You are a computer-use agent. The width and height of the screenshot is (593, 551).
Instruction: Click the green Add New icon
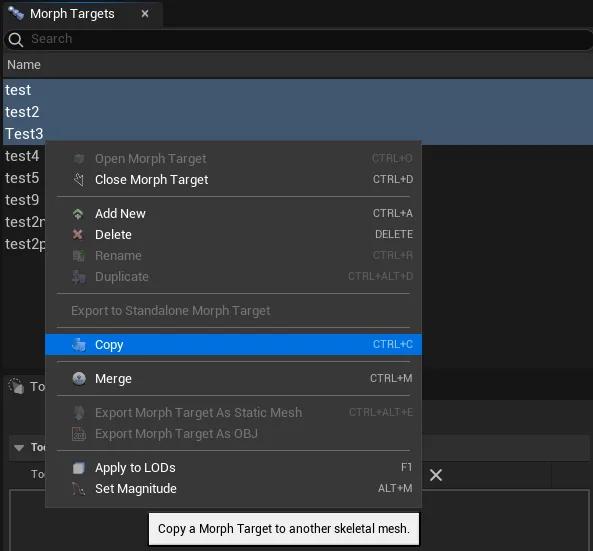(78, 214)
